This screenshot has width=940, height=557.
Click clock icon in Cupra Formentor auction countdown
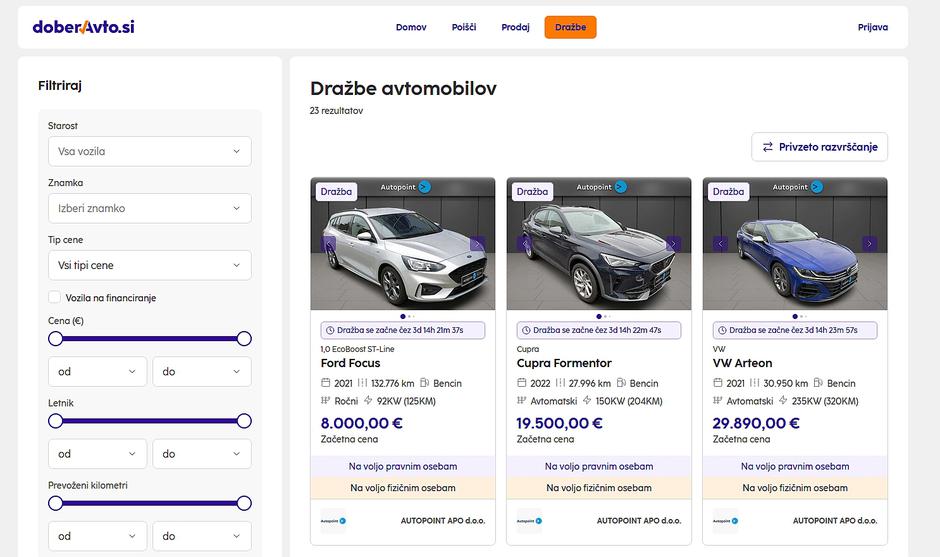[x=526, y=330]
